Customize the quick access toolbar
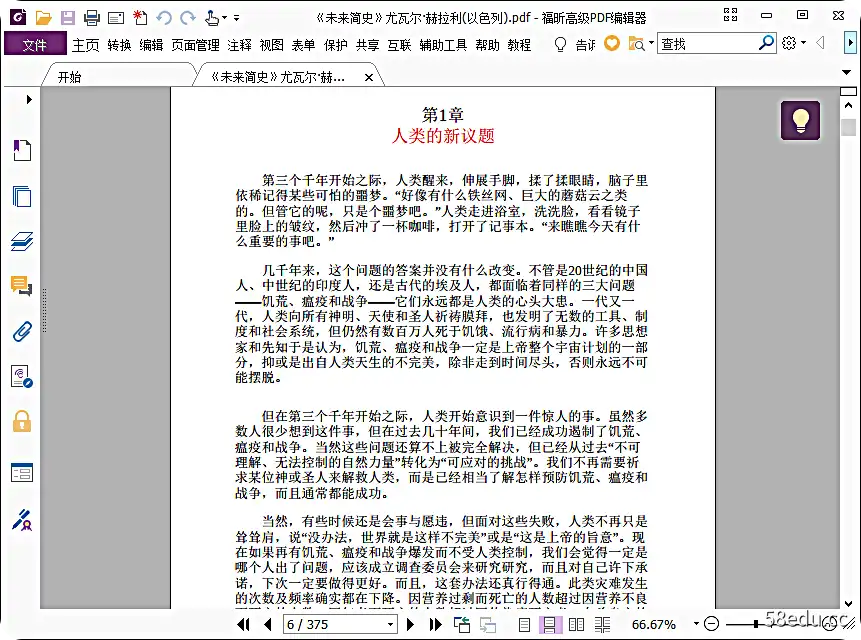This screenshot has height=640, width=861. [236, 18]
